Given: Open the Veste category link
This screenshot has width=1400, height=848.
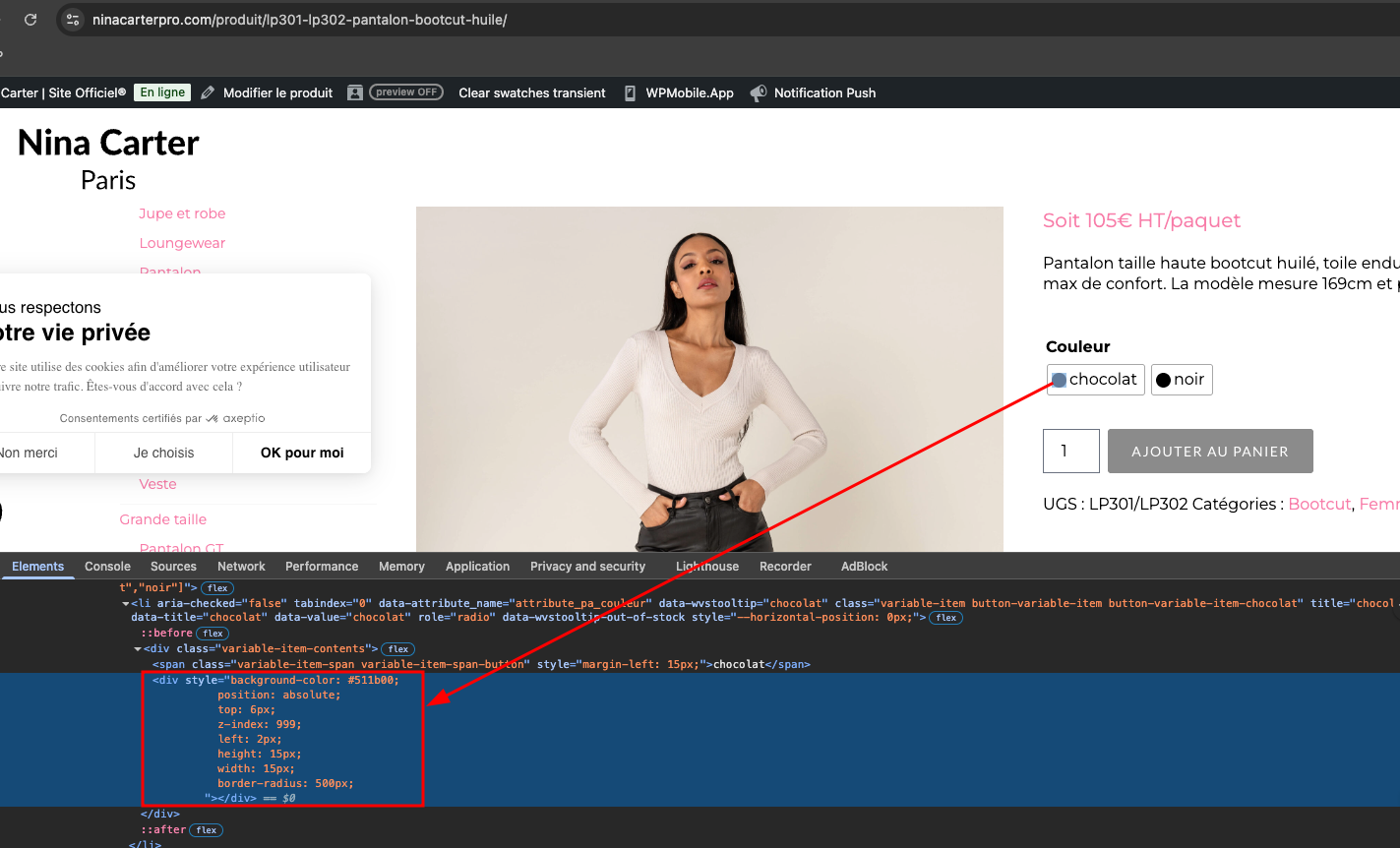Looking at the screenshot, I should coord(157,484).
